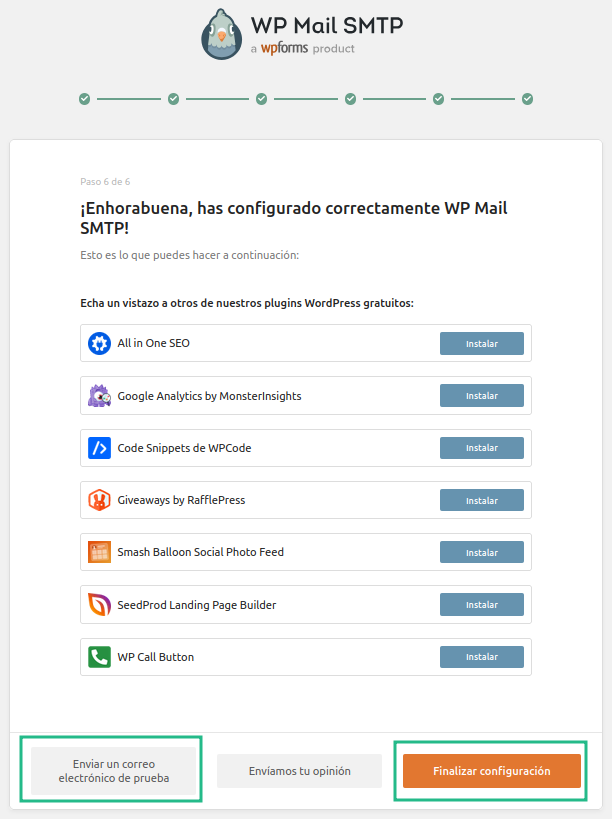
Task: Install Code Snippets de WPCode
Action: click(x=482, y=448)
